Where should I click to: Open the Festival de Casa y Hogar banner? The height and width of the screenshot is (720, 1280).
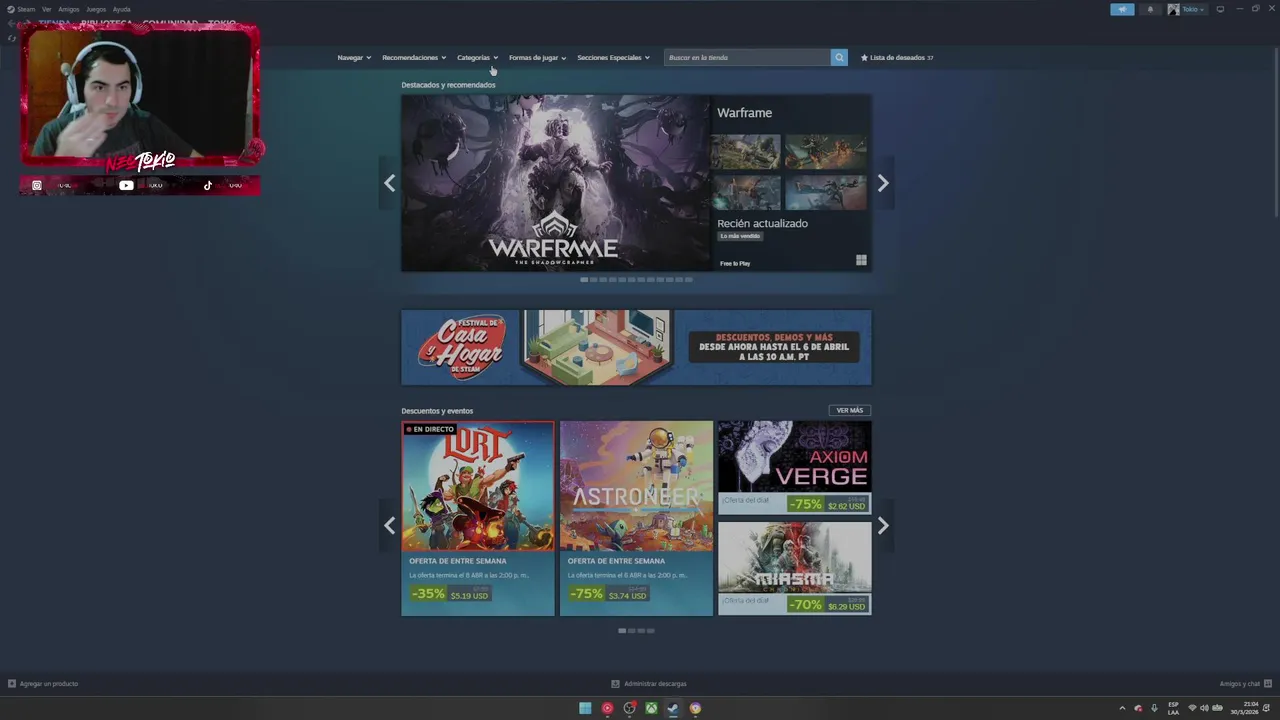pos(636,347)
